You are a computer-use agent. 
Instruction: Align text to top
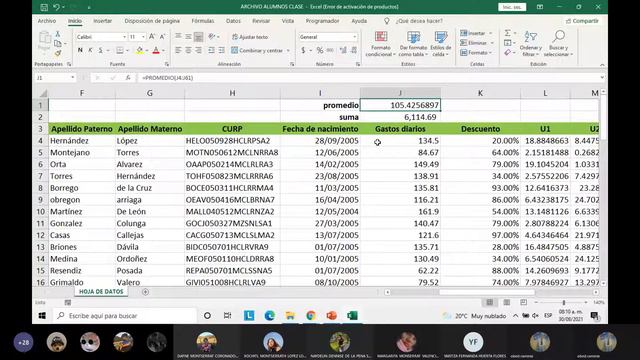tap(178, 37)
